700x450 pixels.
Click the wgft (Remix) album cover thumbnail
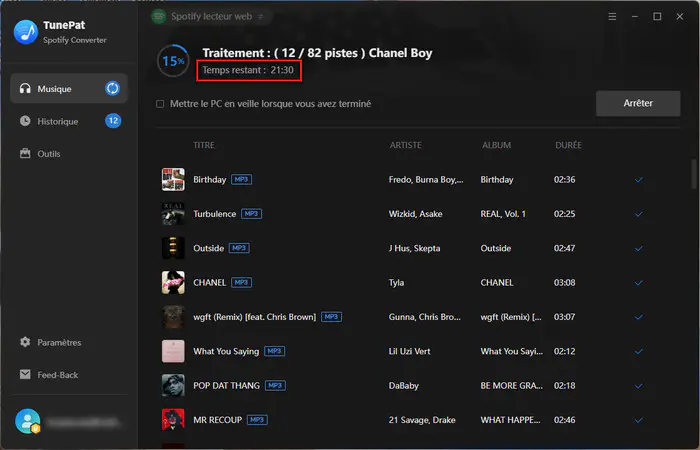coord(173,317)
